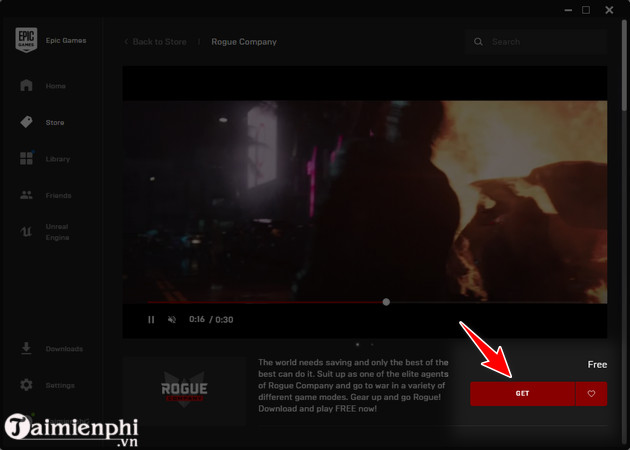
Task: Click the game description paragraph
Action: click(x=353, y=385)
